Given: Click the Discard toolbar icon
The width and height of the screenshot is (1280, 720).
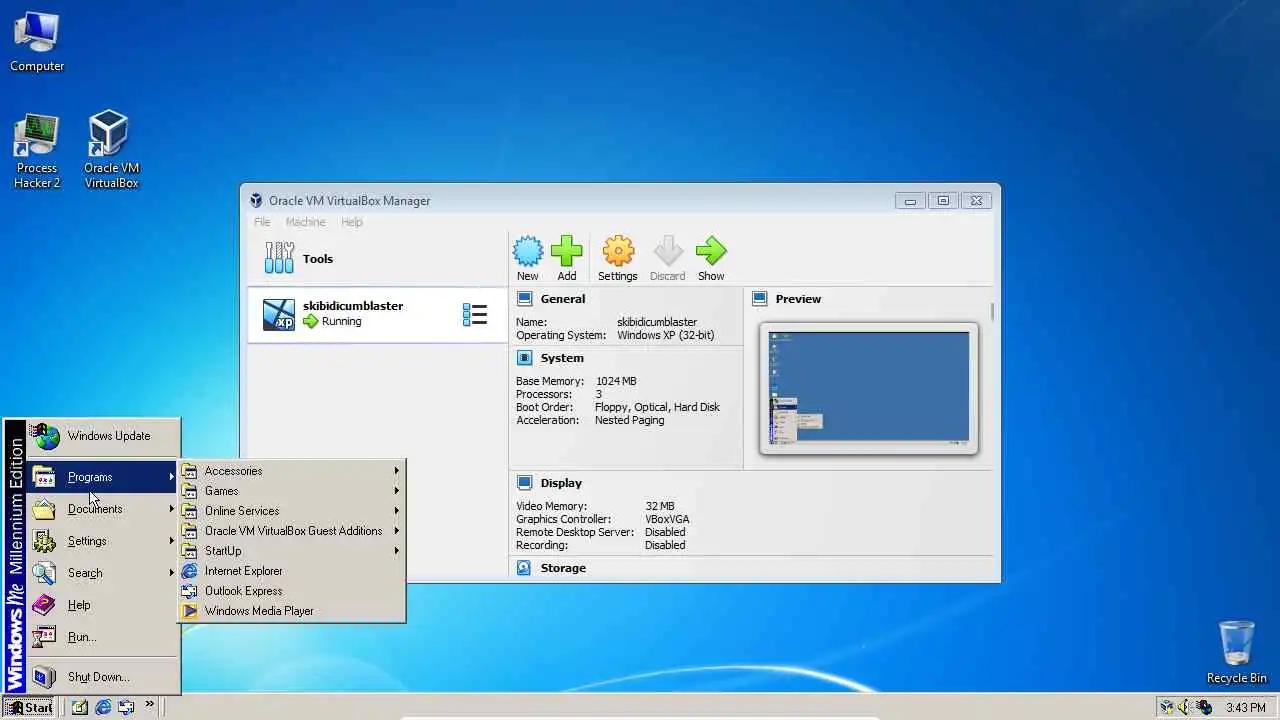Looking at the screenshot, I should [667, 258].
